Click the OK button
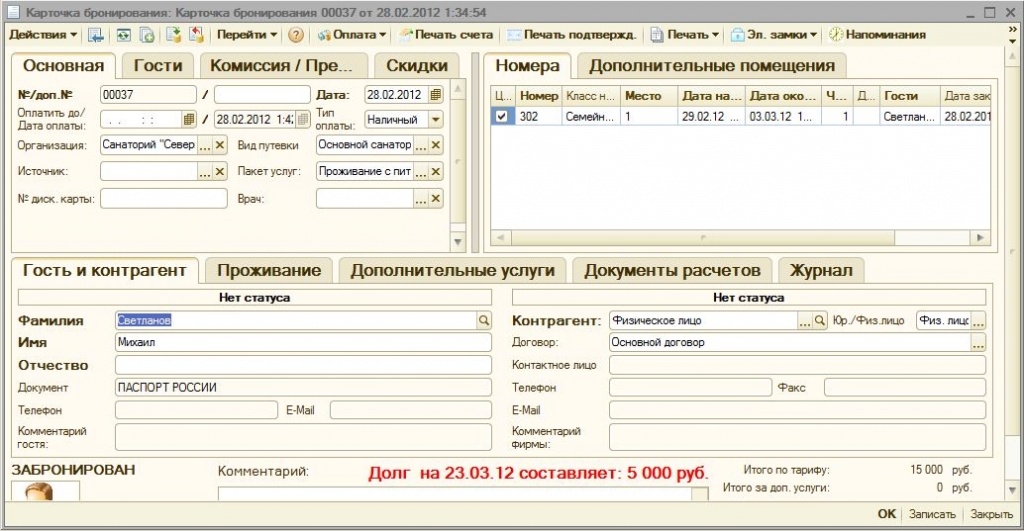The image size is (1024, 531). pyautogui.click(x=886, y=514)
